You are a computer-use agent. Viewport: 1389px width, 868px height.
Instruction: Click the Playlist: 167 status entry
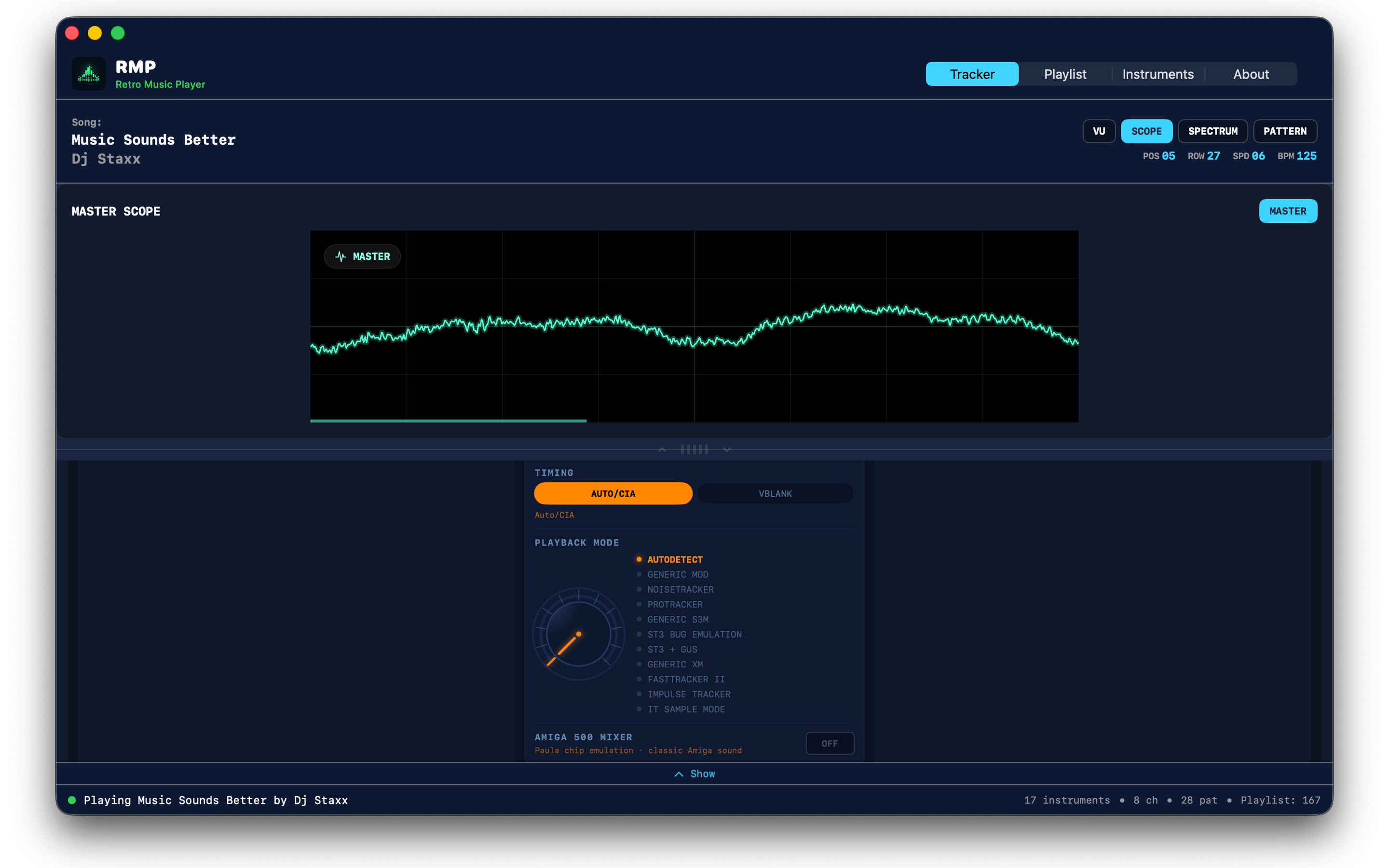1280,800
